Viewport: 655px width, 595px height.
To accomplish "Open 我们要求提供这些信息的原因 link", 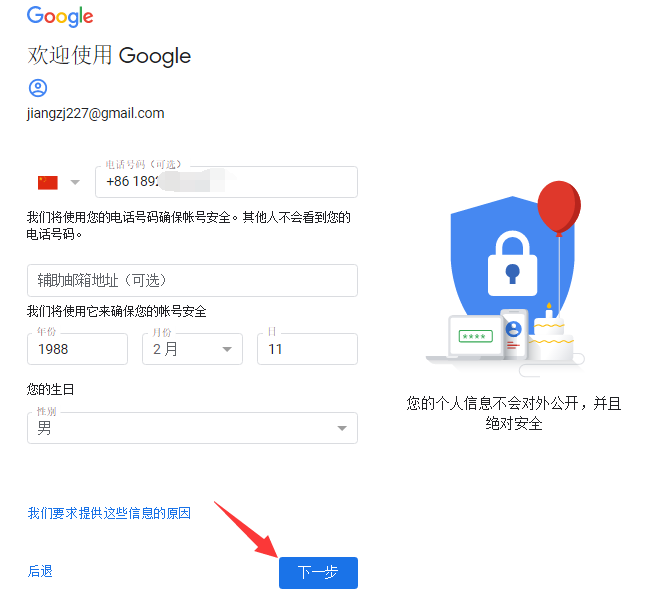I will pos(109,513).
